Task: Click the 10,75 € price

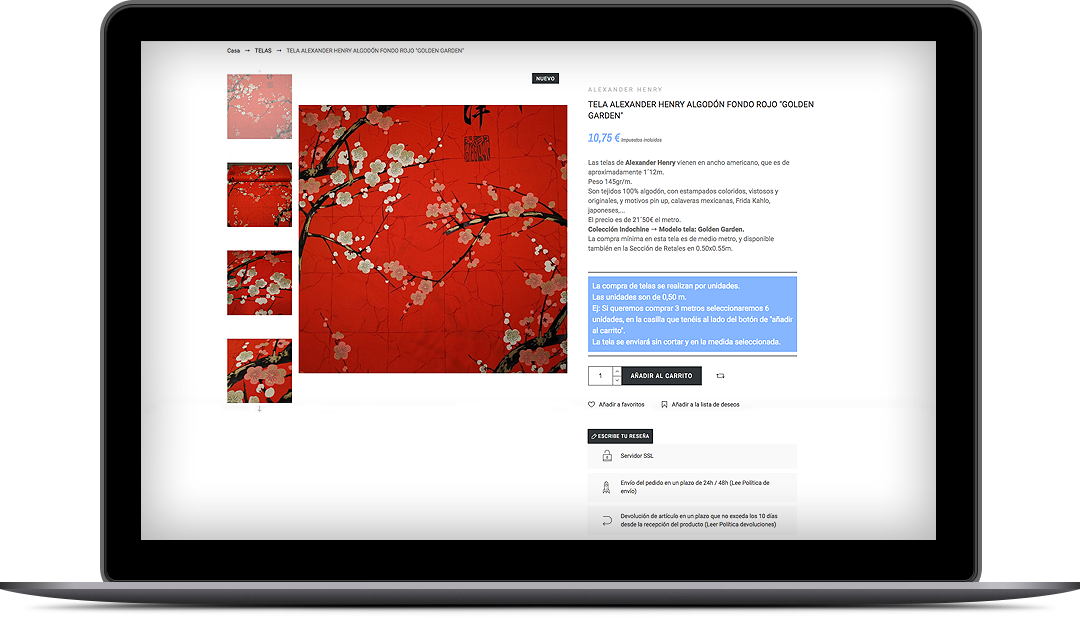Action: tap(603, 138)
